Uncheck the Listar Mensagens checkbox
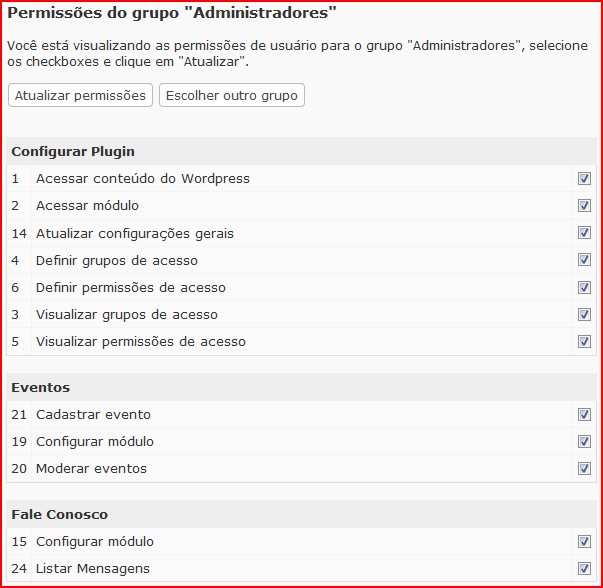This screenshot has width=603, height=588. pos(584,568)
